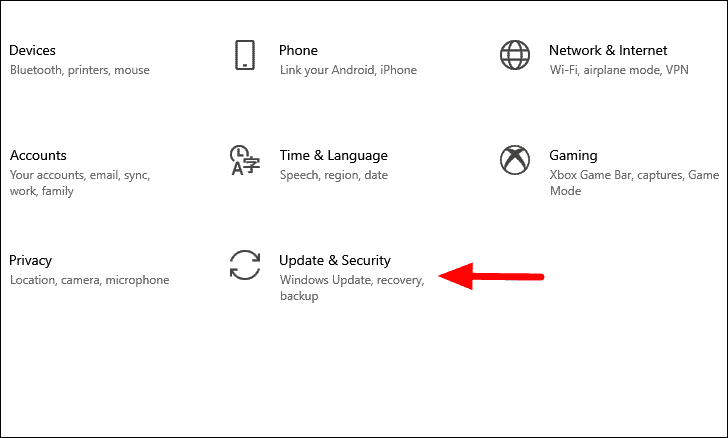Click the 'Speech, region, date' description
Screen dimensions: 728x438
[x=334, y=175]
